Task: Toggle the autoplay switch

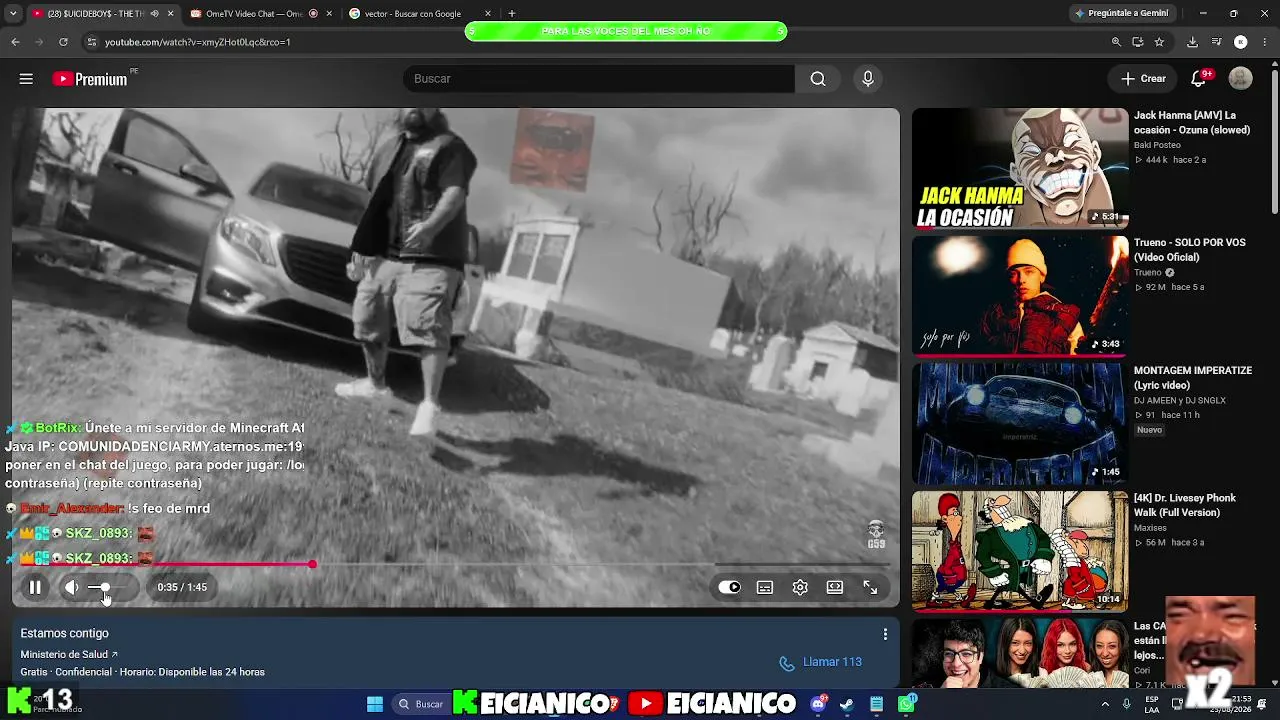Action: pos(730,587)
